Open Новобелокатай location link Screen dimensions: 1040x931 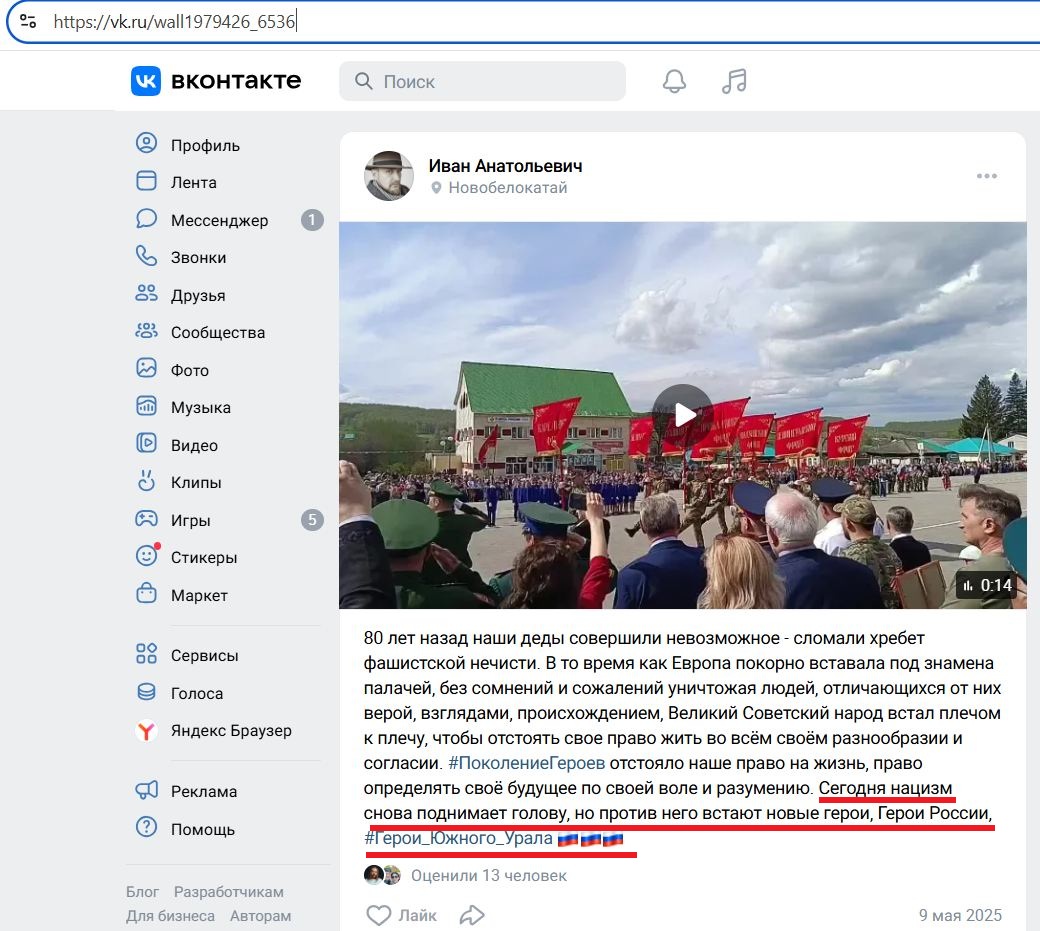click(507, 188)
